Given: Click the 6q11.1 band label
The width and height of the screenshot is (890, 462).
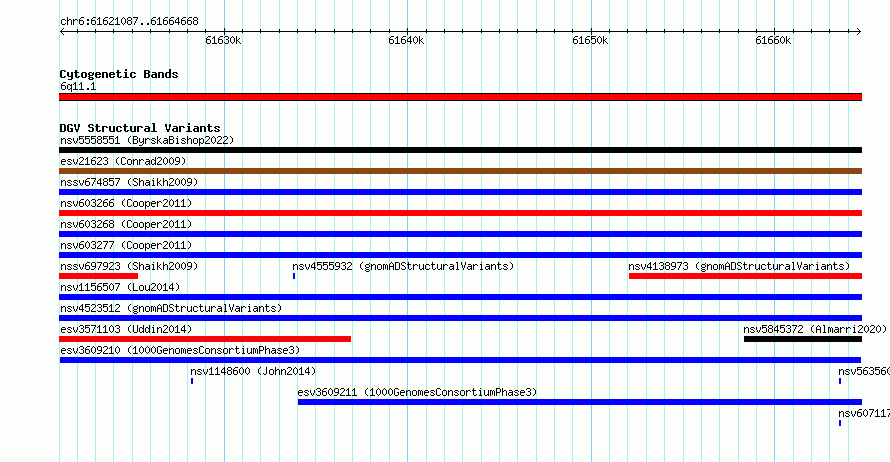Looking at the screenshot, I should [78, 86].
